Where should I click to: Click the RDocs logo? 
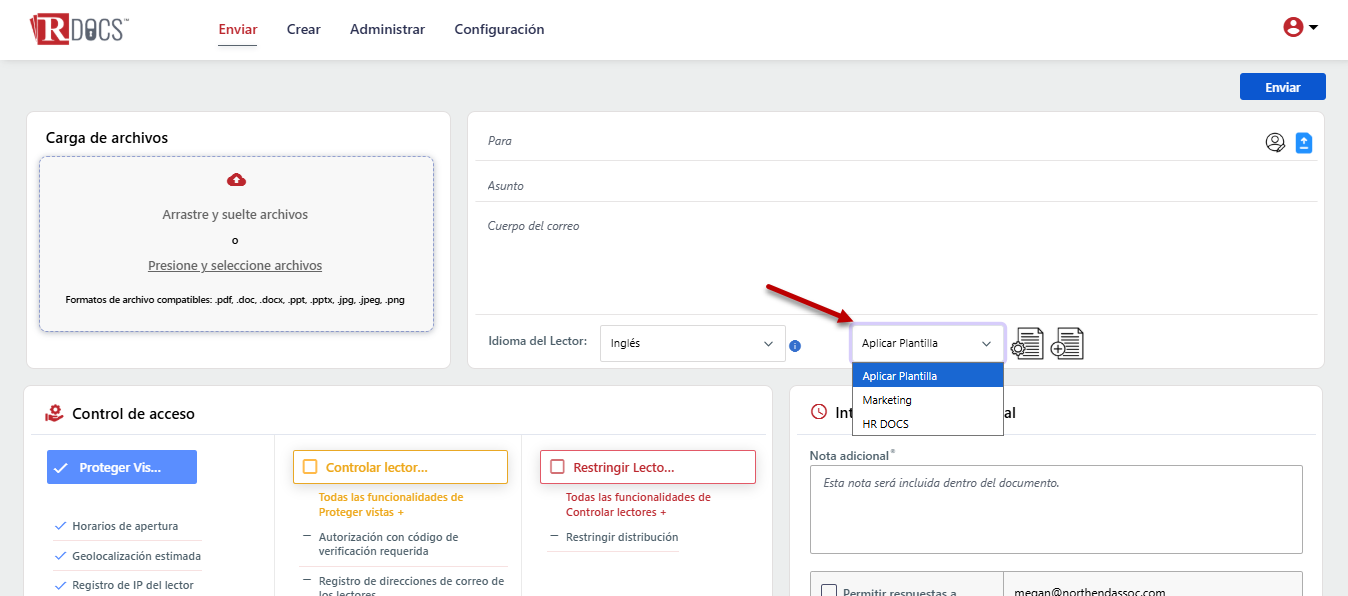78,29
